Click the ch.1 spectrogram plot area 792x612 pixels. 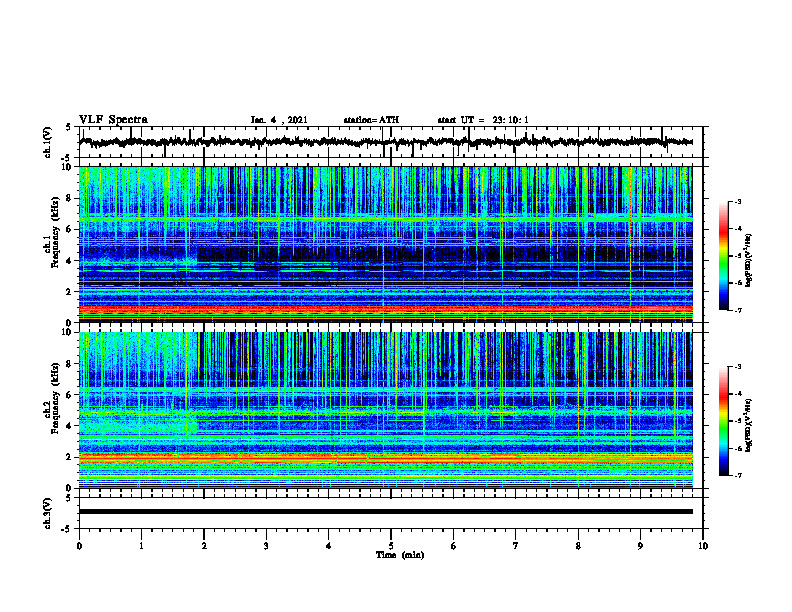point(386,244)
